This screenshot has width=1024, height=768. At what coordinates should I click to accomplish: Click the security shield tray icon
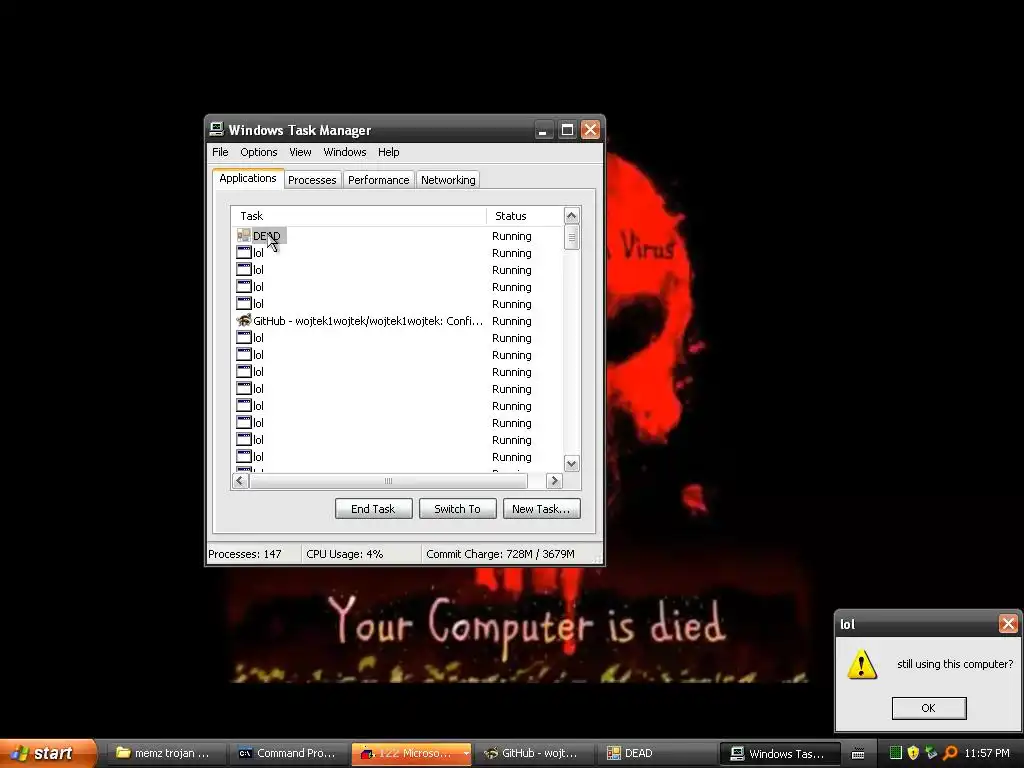coord(913,753)
